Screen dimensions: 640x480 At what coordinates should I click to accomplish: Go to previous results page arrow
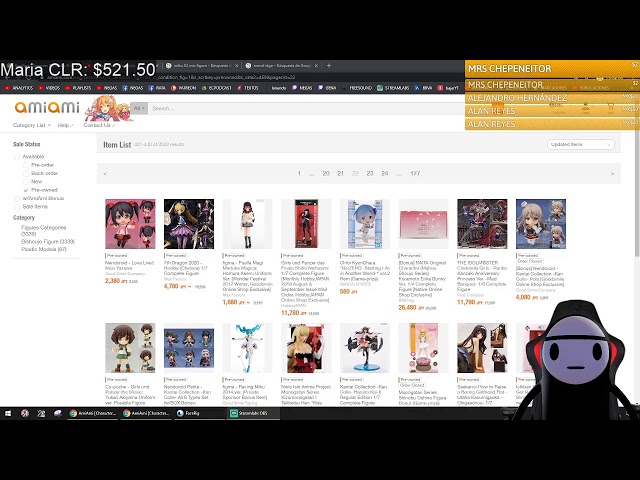coord(105,173)
